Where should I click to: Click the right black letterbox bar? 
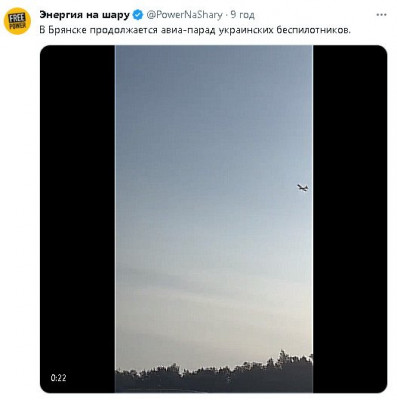[x=350, y=219]
